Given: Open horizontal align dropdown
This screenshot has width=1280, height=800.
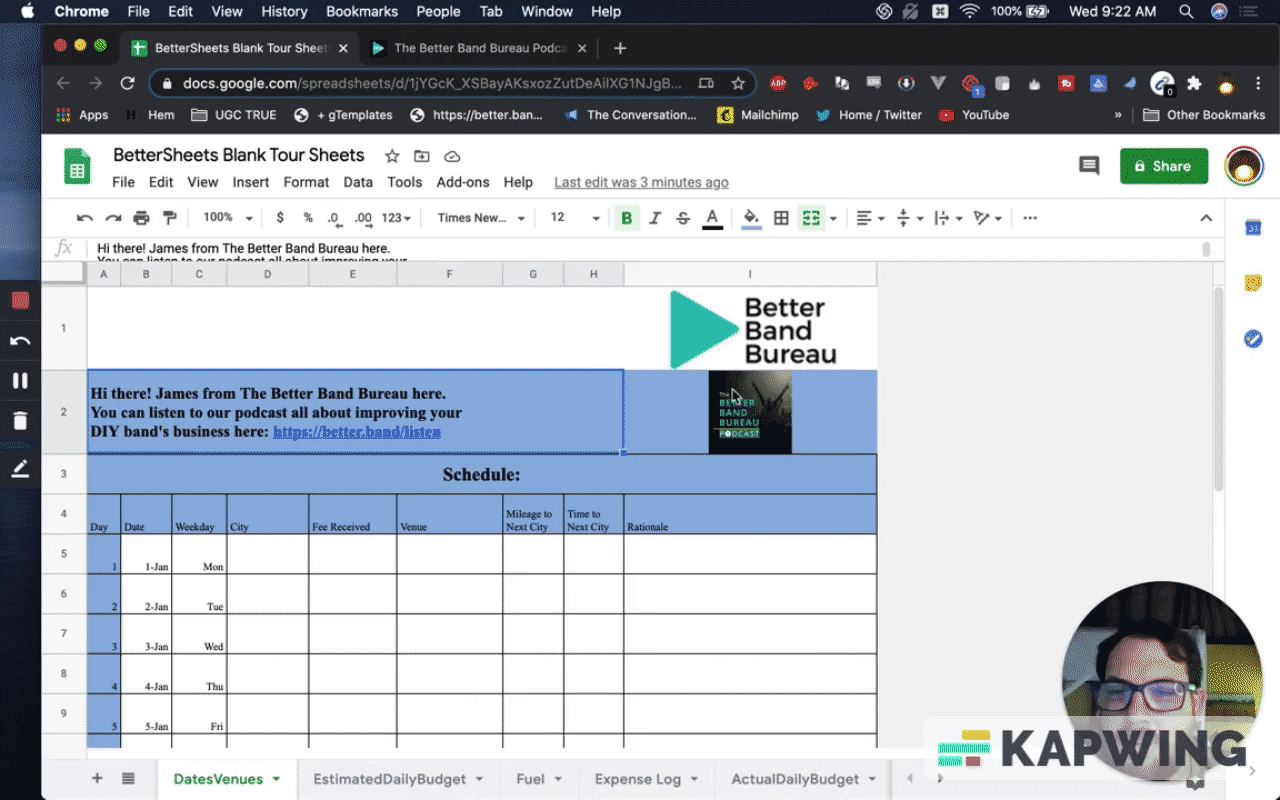Looking at the screenshot, I should coord(871,218).
